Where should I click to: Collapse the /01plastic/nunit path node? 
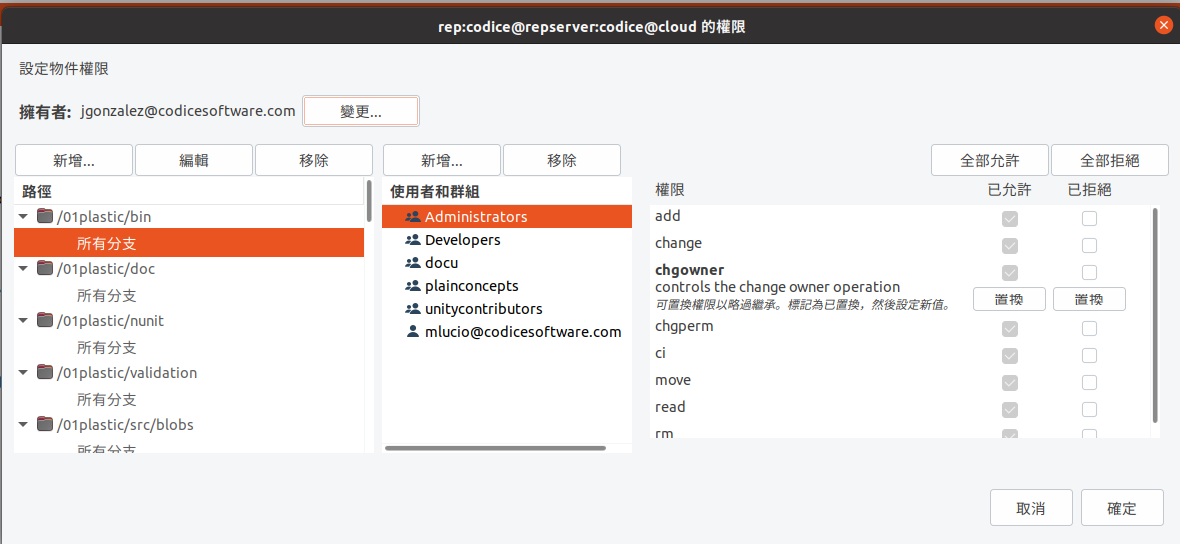(24, 321)
